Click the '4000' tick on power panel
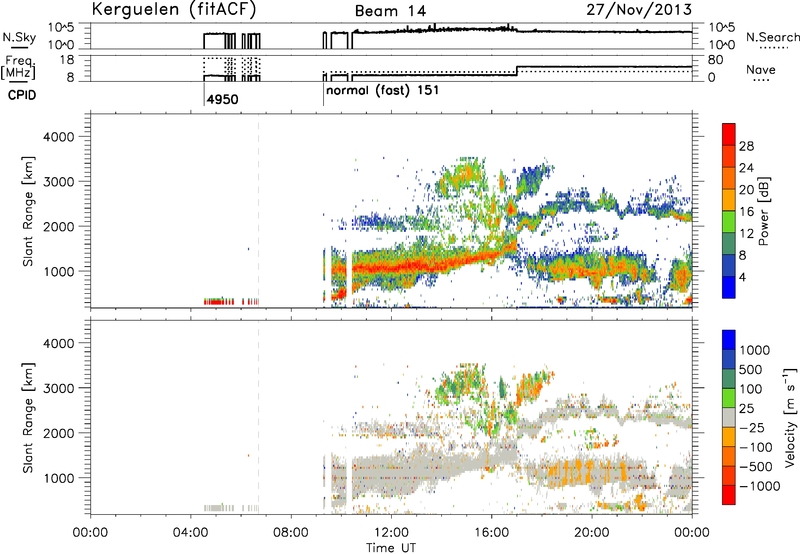 [59, 137]
